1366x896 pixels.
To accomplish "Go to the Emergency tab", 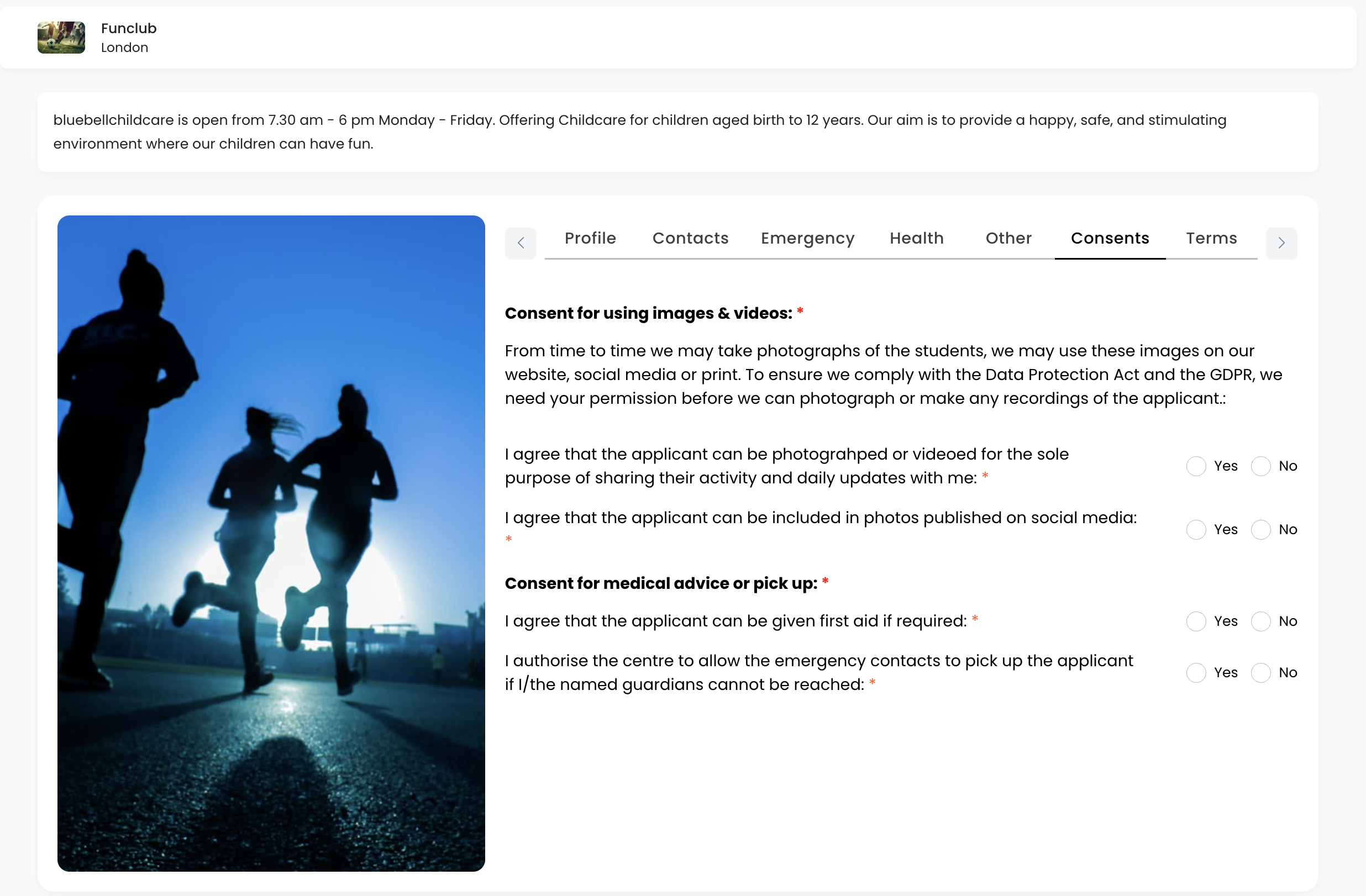I will [807, 238].
